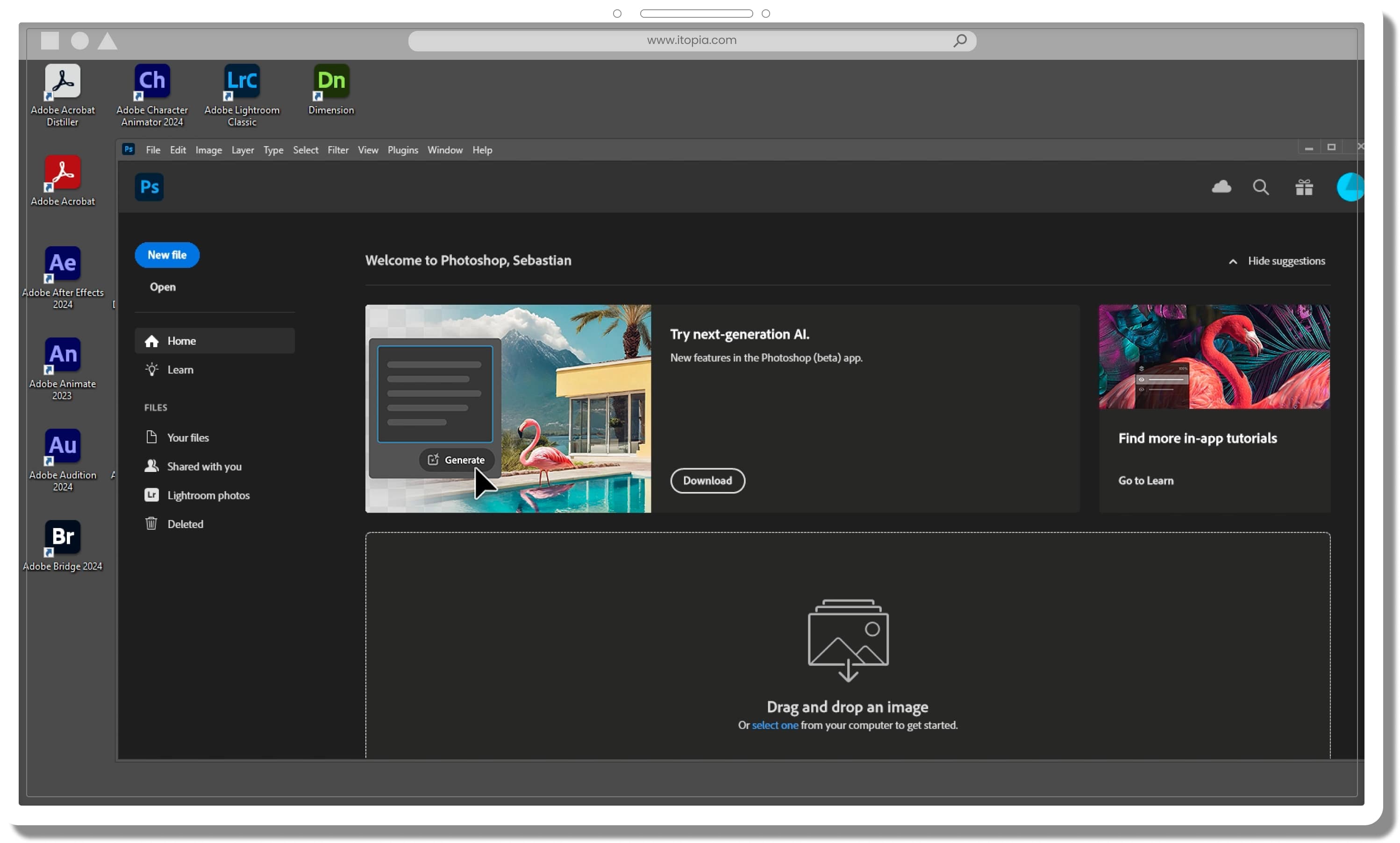Open the Layer menu
Viewport: 1400px width, 843px height.
click(243, 150)
